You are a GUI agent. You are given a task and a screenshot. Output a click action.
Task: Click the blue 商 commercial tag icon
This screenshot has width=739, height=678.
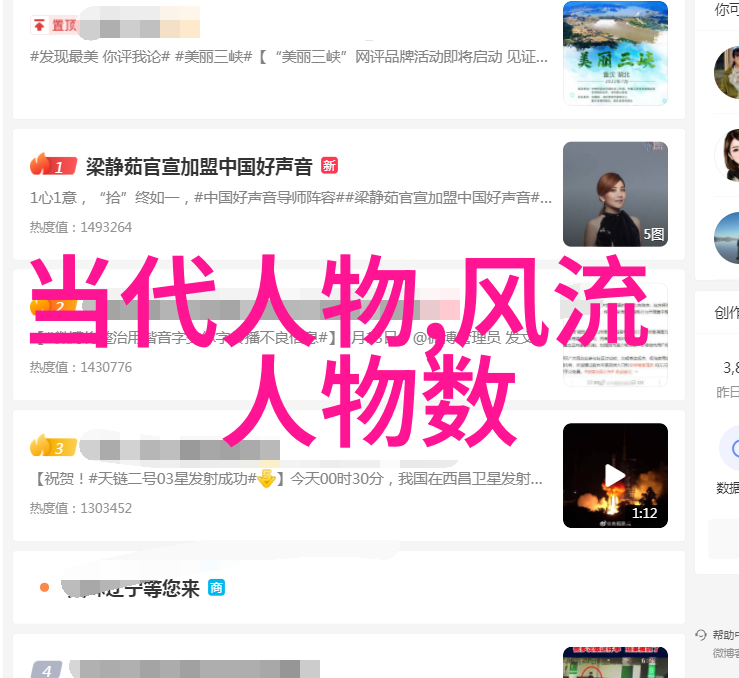[x=216, y=588]
